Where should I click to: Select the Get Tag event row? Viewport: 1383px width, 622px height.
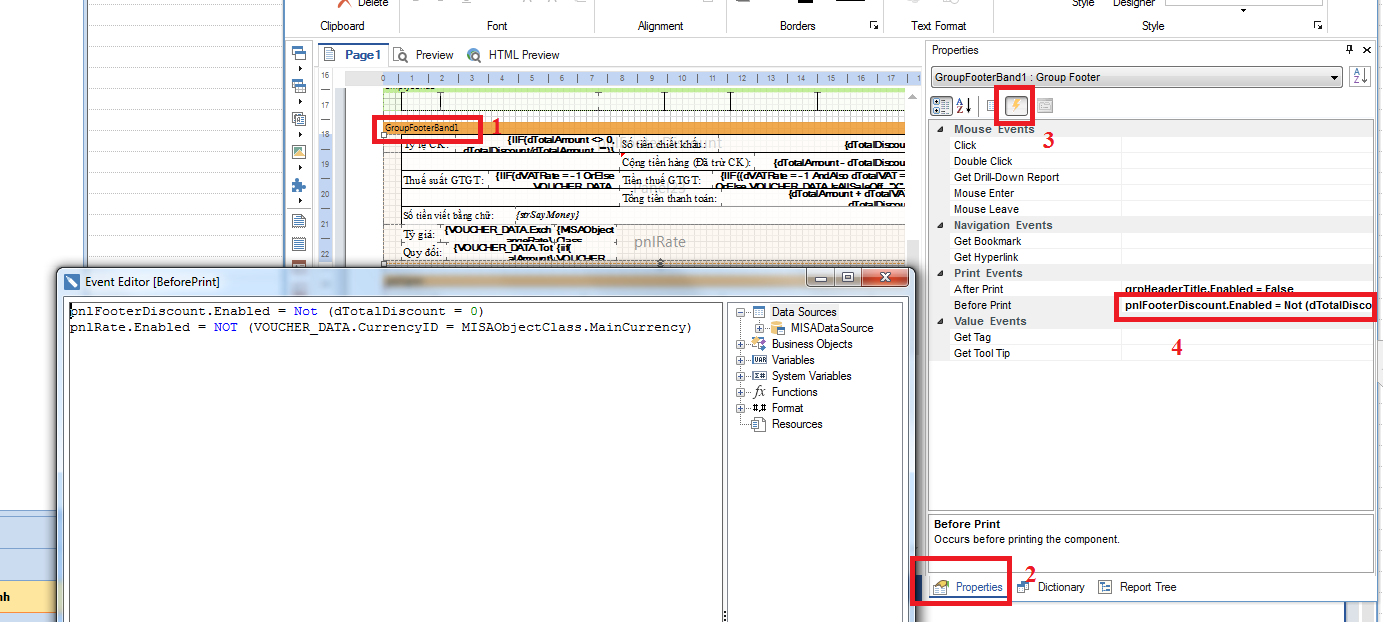click(x=1160, y=337)
